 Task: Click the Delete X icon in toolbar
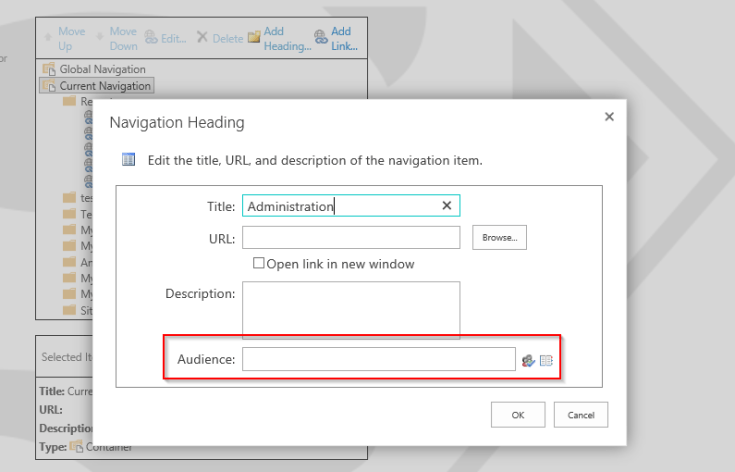coord(202,38)
